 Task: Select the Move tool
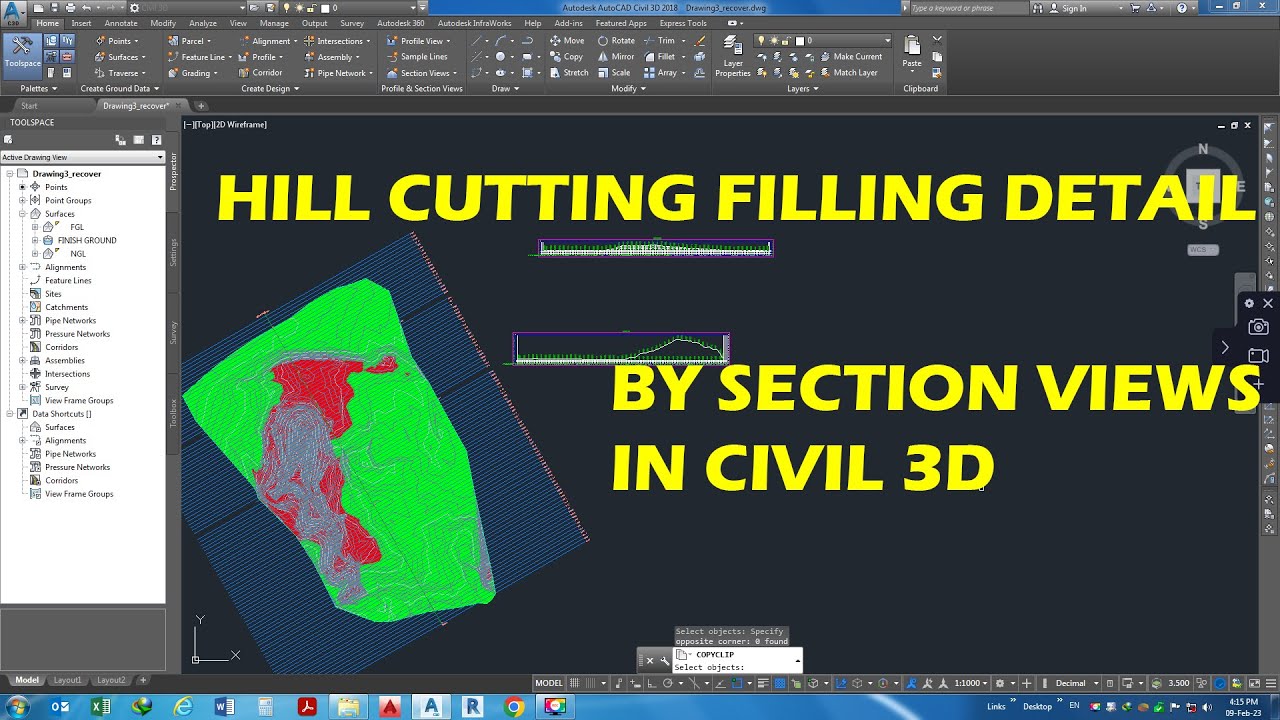[567, 41]
